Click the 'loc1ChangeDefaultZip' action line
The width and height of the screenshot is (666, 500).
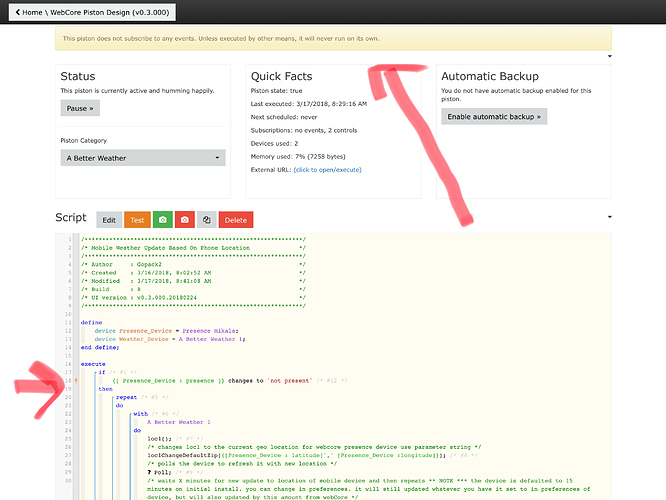tap(296, 455)
